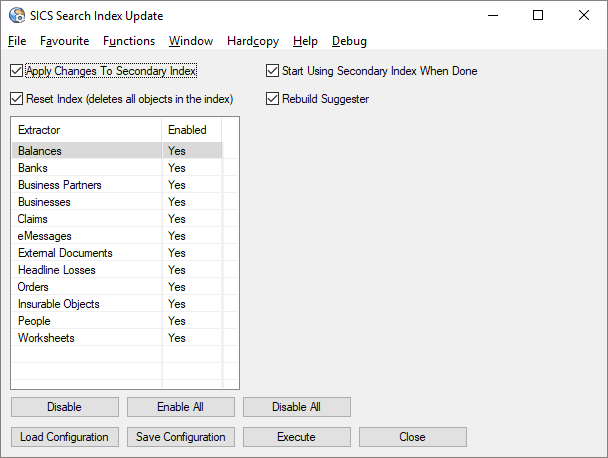Click the Enabled column header

tap(192, 130)
